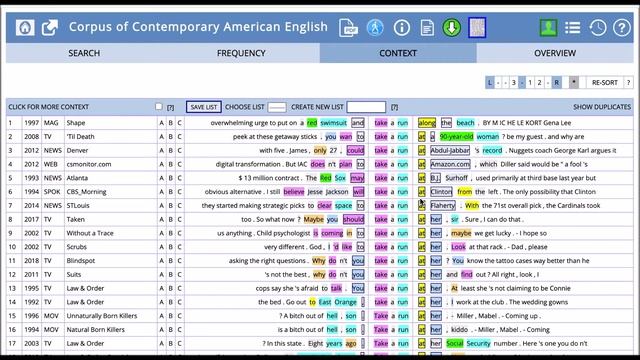Click category C in the Suits row
The height and width of the screenshot is (360, 640).
pyautogui.click(x=180, y=275)
